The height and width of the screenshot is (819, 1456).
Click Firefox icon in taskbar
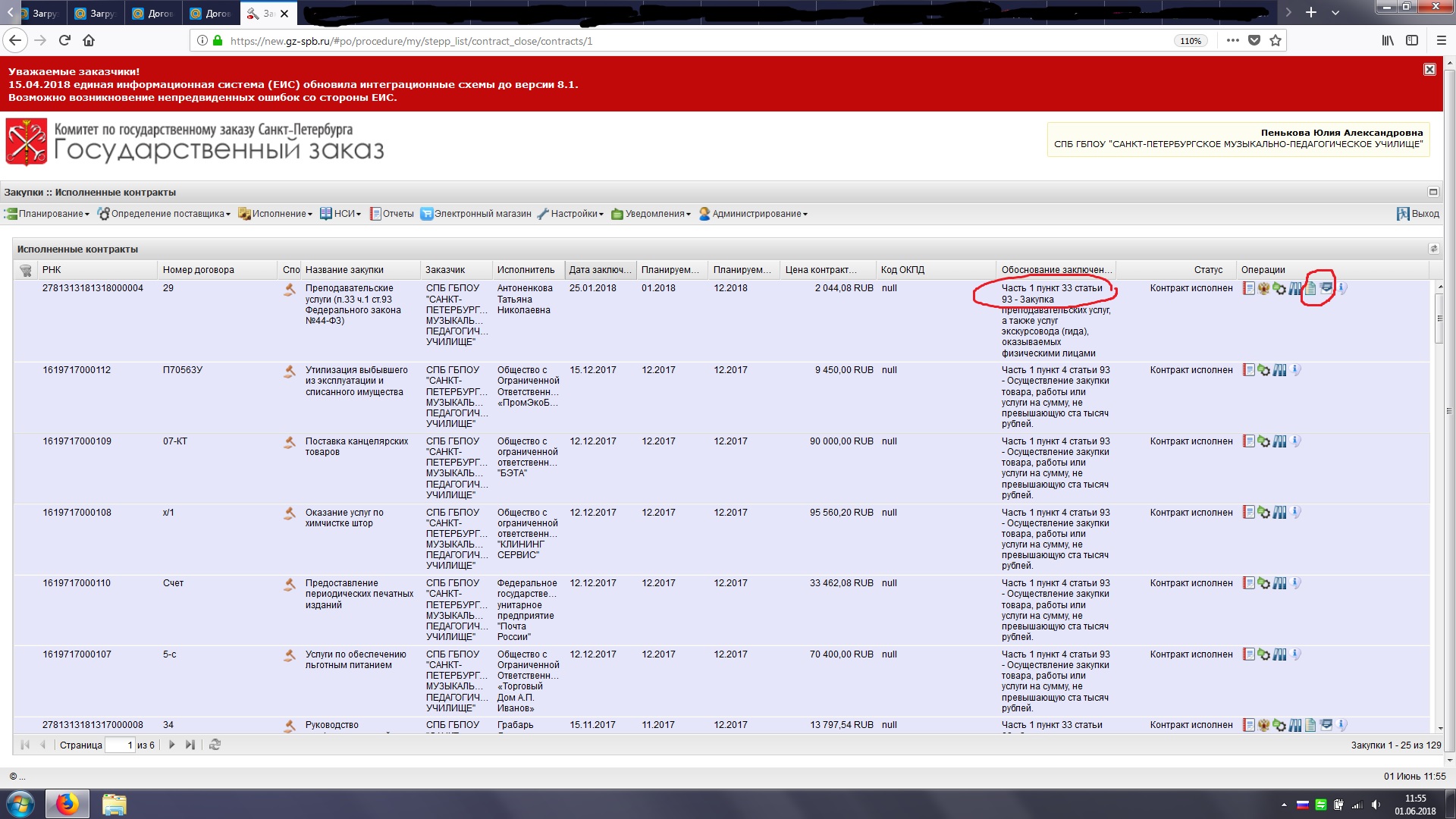67,804
